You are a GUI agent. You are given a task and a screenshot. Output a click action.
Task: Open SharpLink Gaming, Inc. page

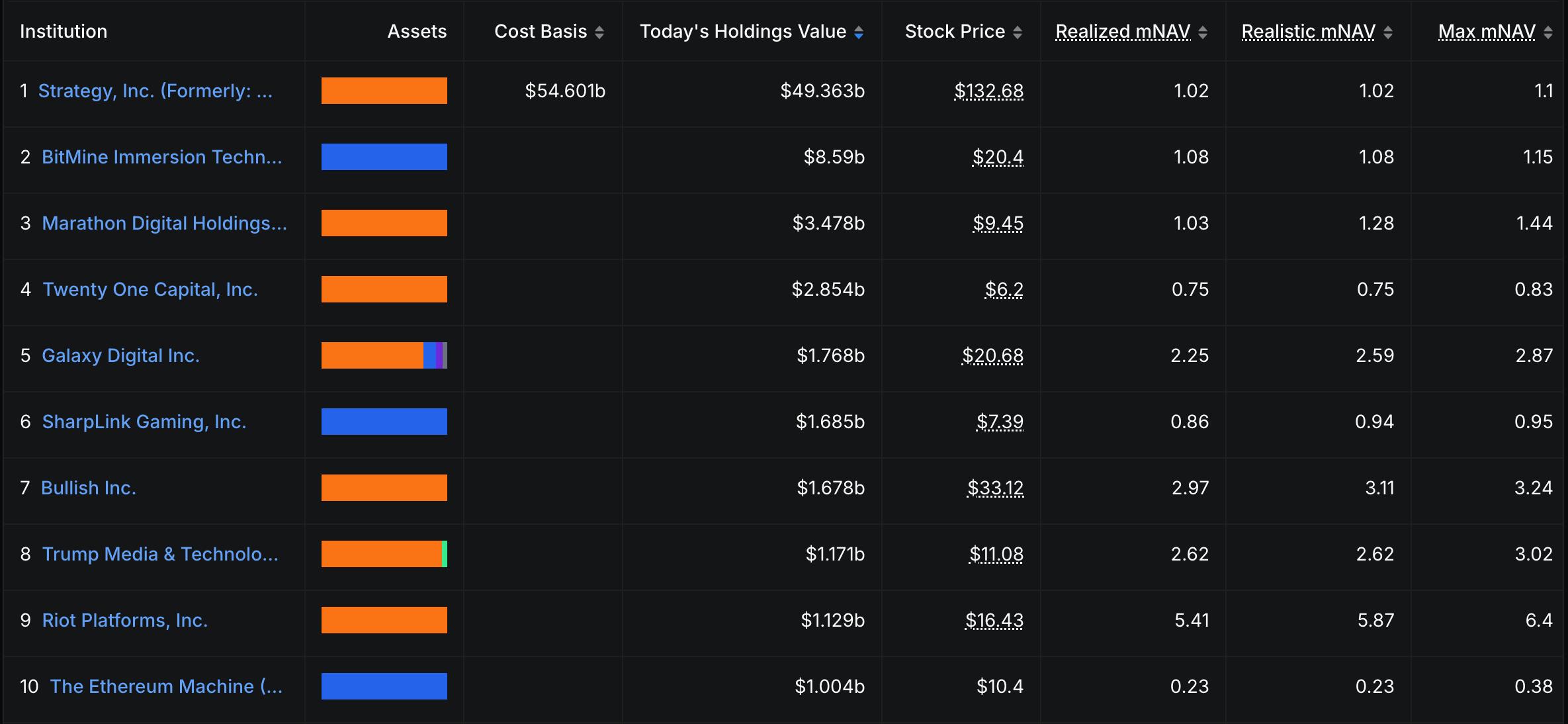[x=144, y=422]
